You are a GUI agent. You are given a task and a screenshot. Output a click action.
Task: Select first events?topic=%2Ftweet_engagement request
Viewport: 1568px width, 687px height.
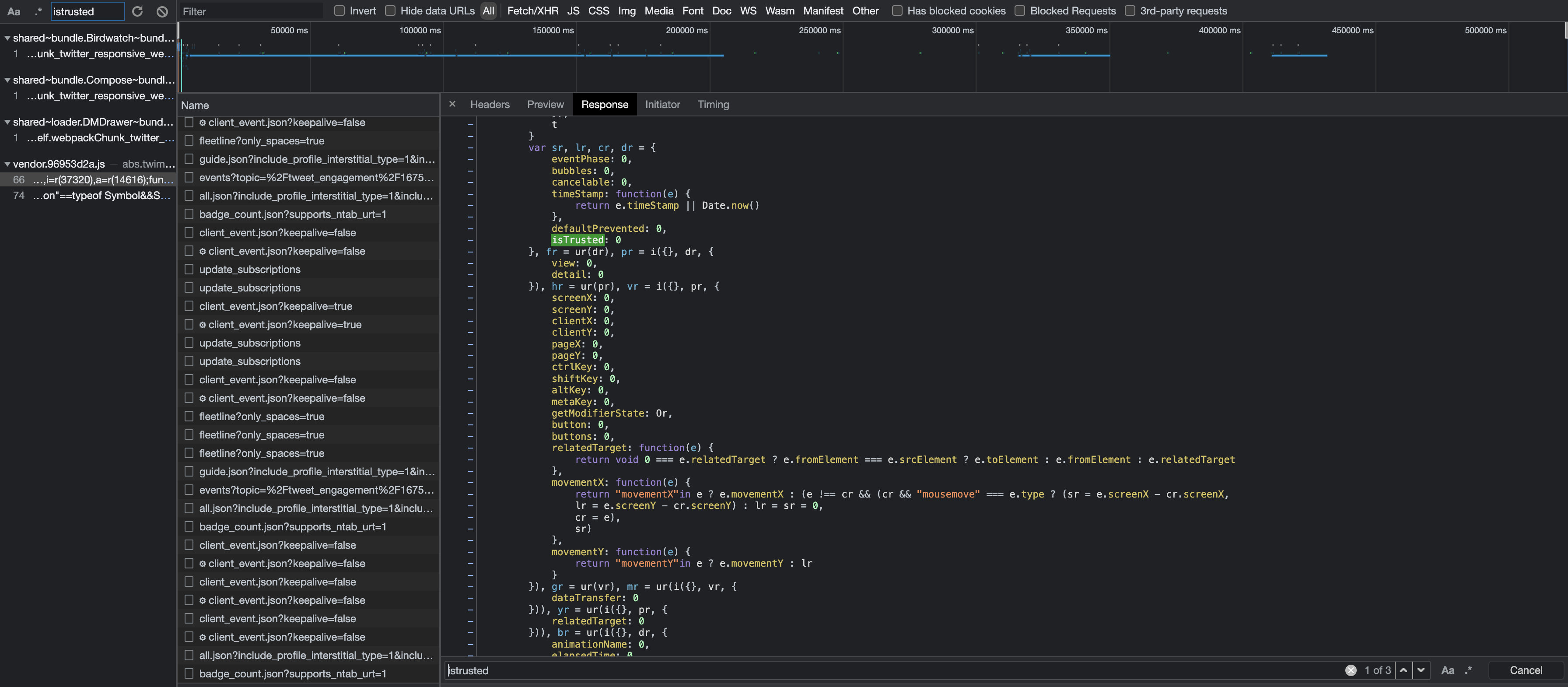[x=316, y=177]
